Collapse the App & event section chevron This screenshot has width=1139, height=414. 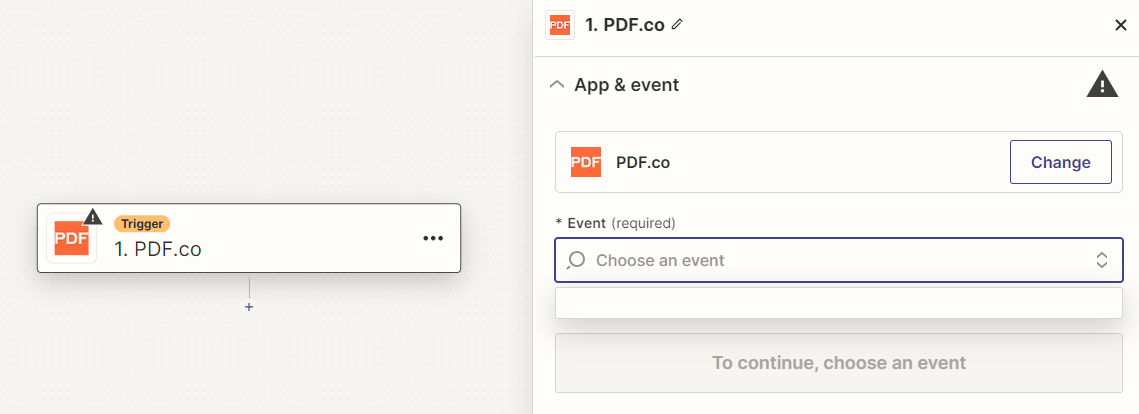(557, 85)
